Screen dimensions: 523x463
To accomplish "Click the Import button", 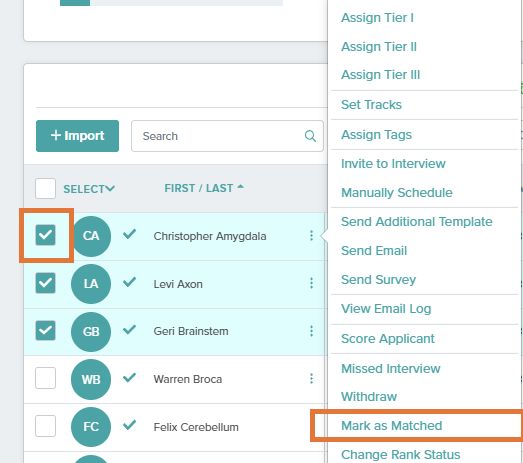I will click(x=77, y=136).
